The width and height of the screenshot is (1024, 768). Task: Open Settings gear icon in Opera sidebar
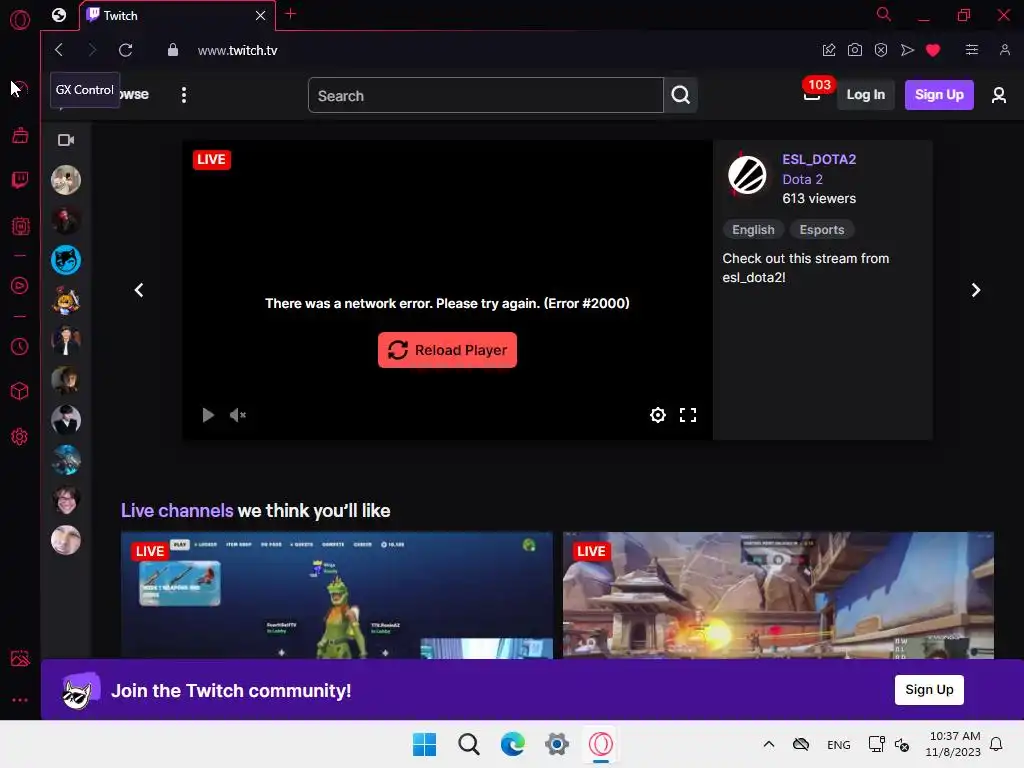(20, 436)
